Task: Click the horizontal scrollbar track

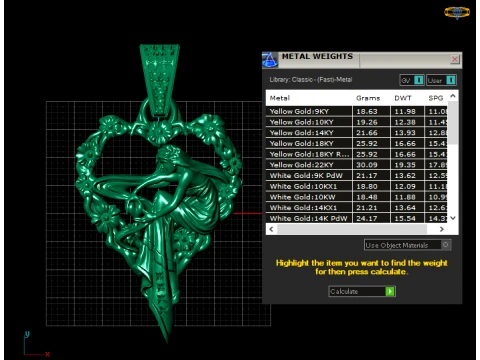Action: click(x=352, y=229)
